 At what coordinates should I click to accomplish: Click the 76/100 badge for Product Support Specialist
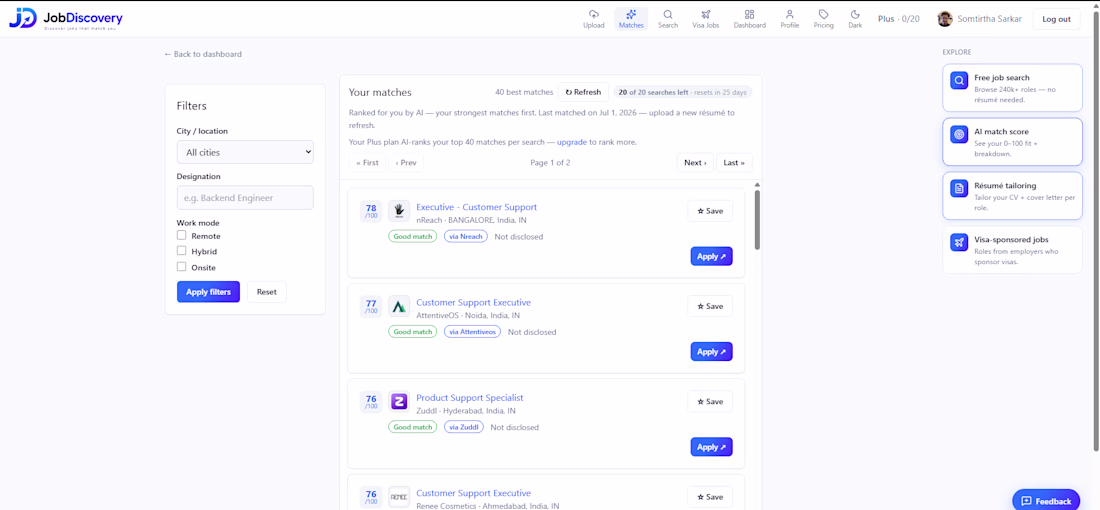tap(371, 402)
